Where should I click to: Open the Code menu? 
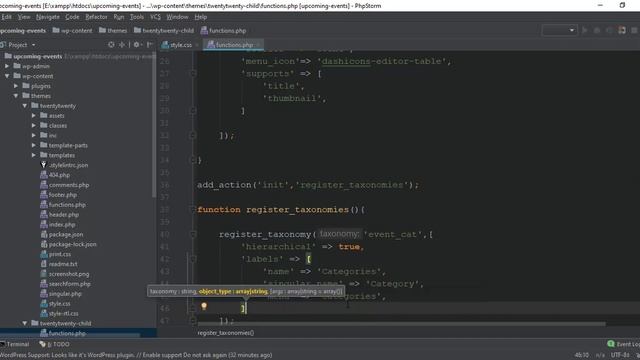pos(72,17)
